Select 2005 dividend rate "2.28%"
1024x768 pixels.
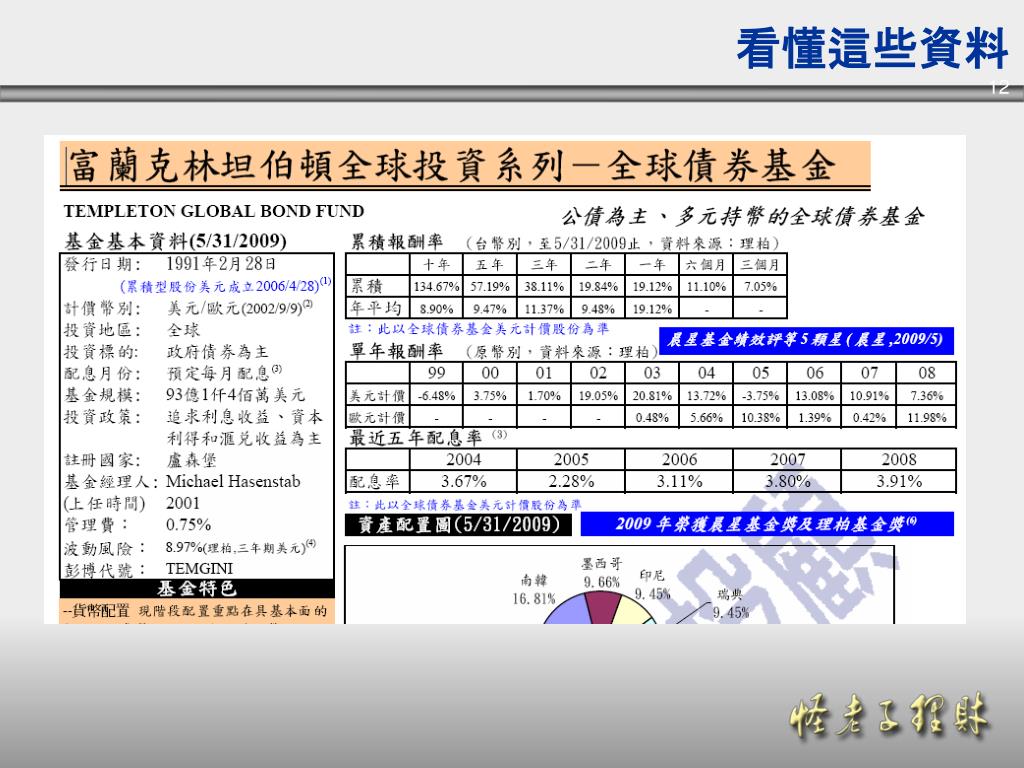[x=571, y=481]
